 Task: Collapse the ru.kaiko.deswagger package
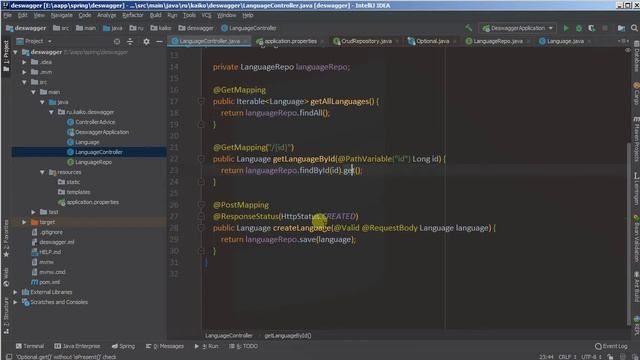pyautogui.click(x=51, y=112)
